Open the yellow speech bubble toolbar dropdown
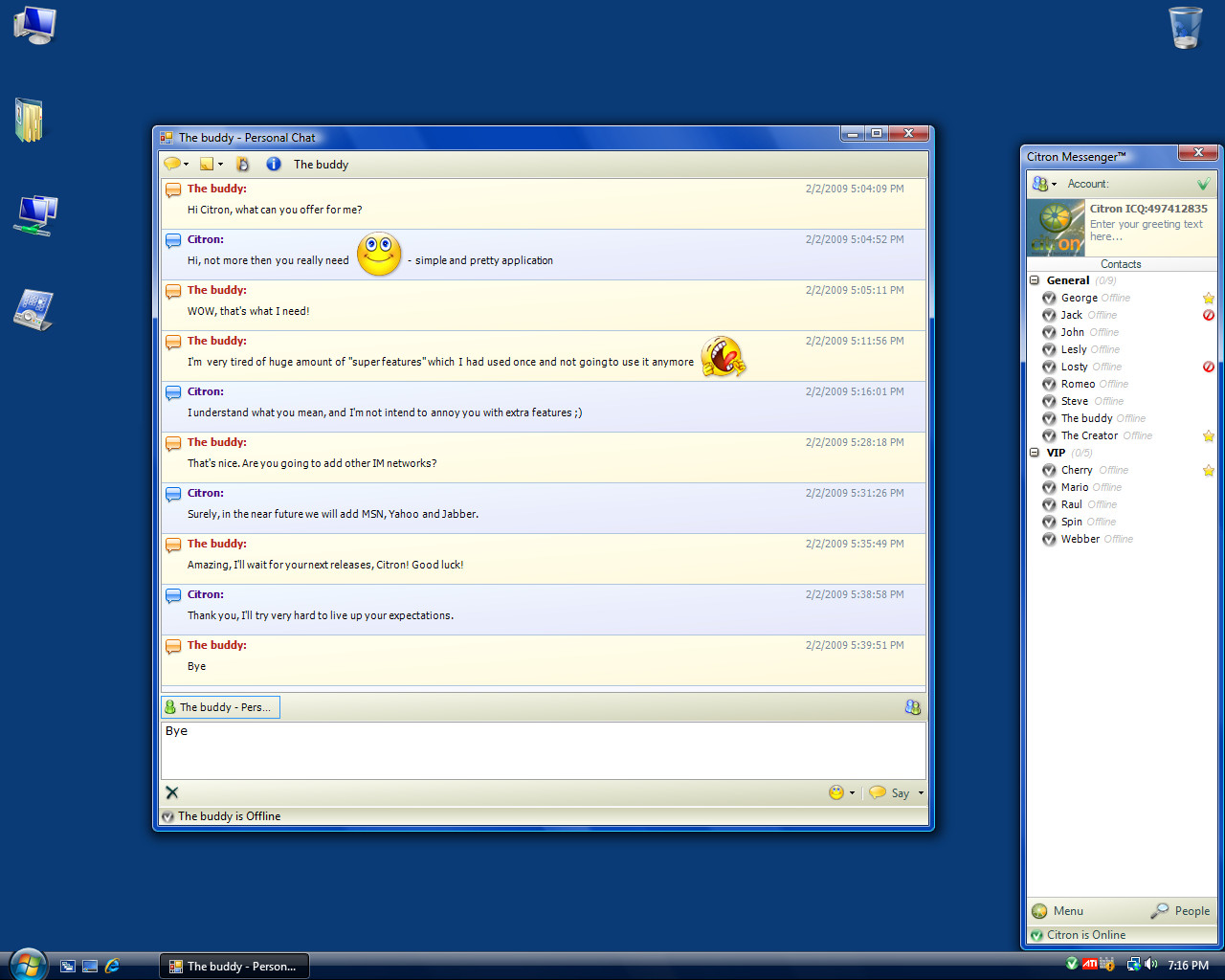This screenshot has width=1225, height=980. coord(176,164)
